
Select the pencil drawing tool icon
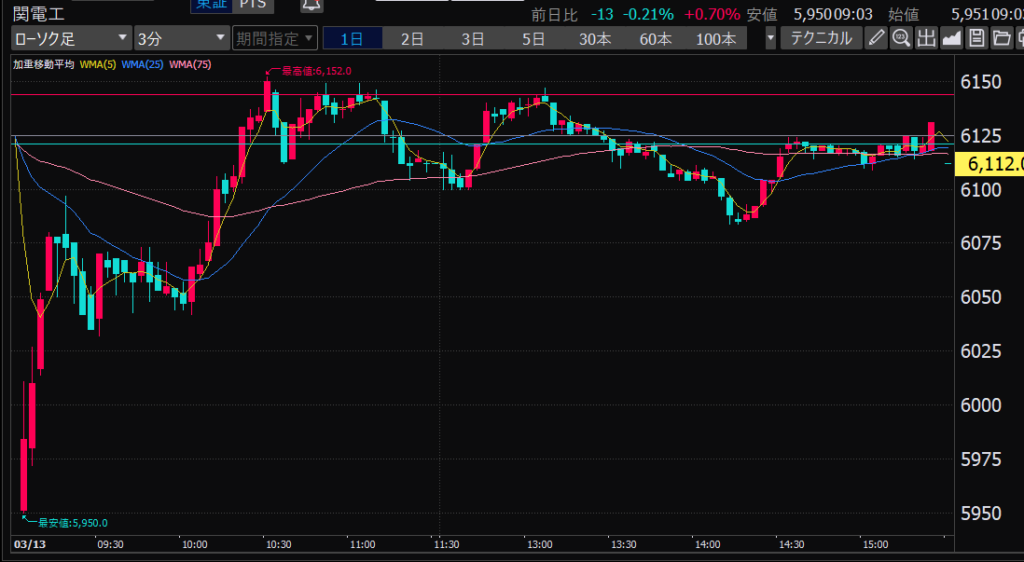click(x=876, y=39)
